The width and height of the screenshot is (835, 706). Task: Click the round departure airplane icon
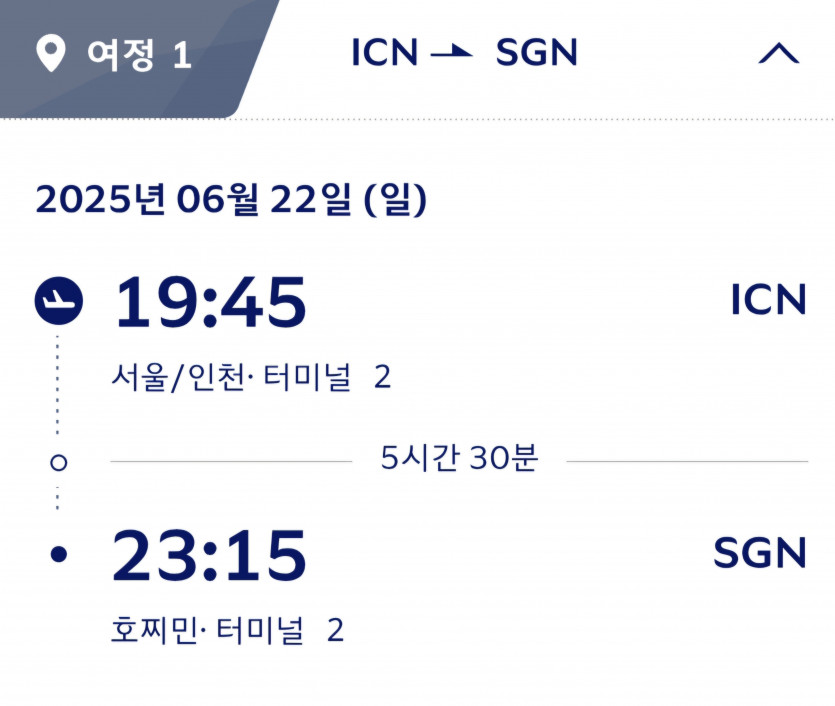click(x=58, y=300)
